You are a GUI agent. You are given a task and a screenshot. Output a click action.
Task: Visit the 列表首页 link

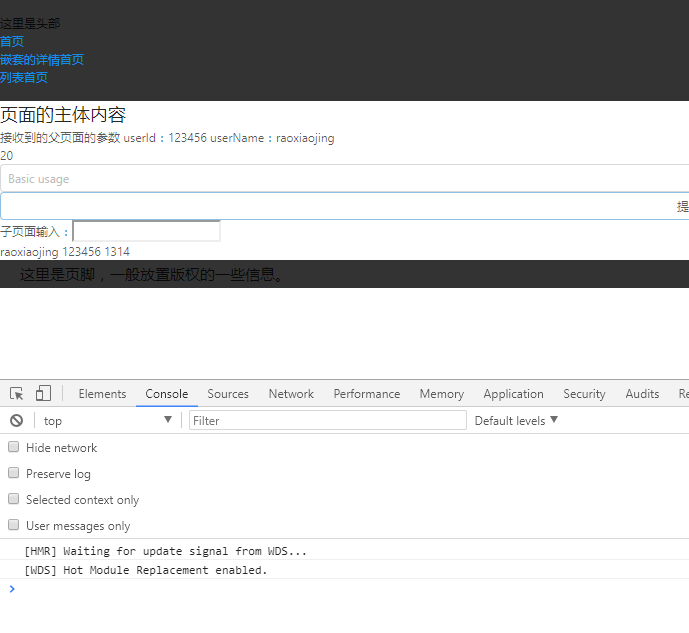point(24,78)
